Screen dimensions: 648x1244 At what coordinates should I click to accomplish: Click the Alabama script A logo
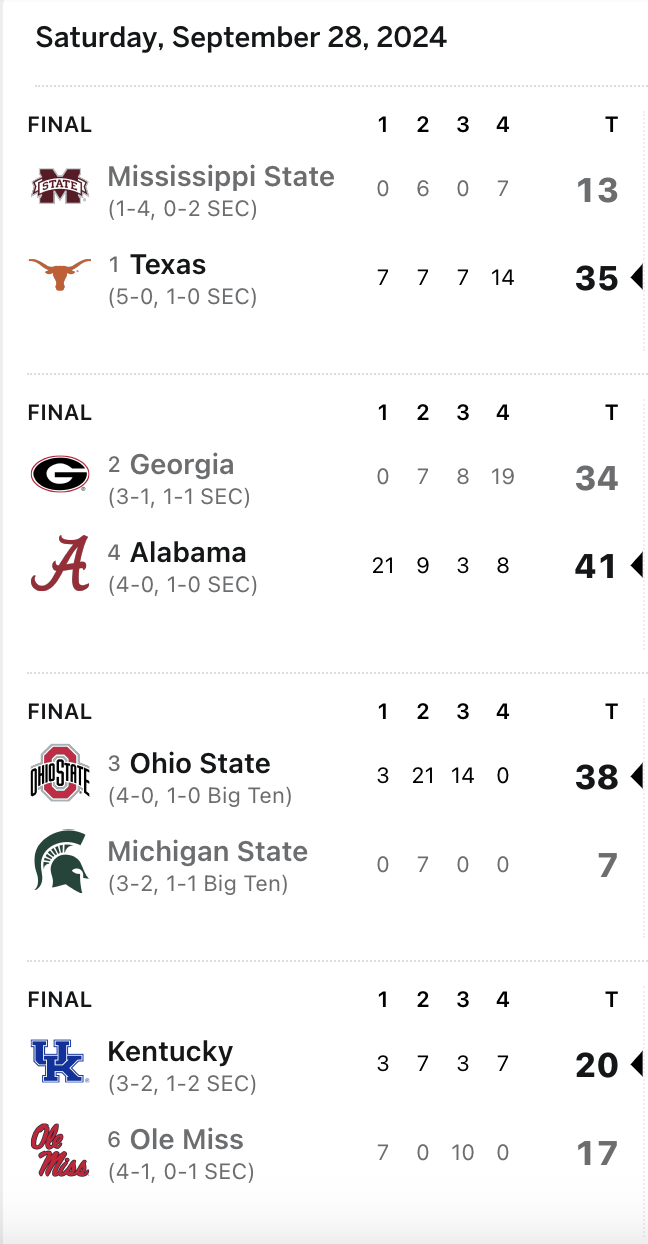(59, 563)
